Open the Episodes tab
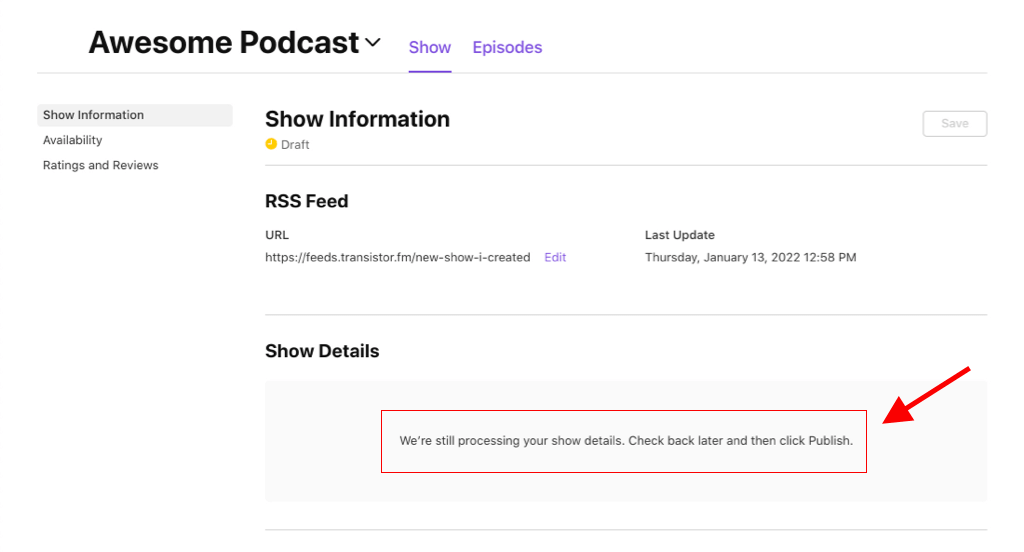Screen dimensions: 1024x552 [x=507, y=47]
